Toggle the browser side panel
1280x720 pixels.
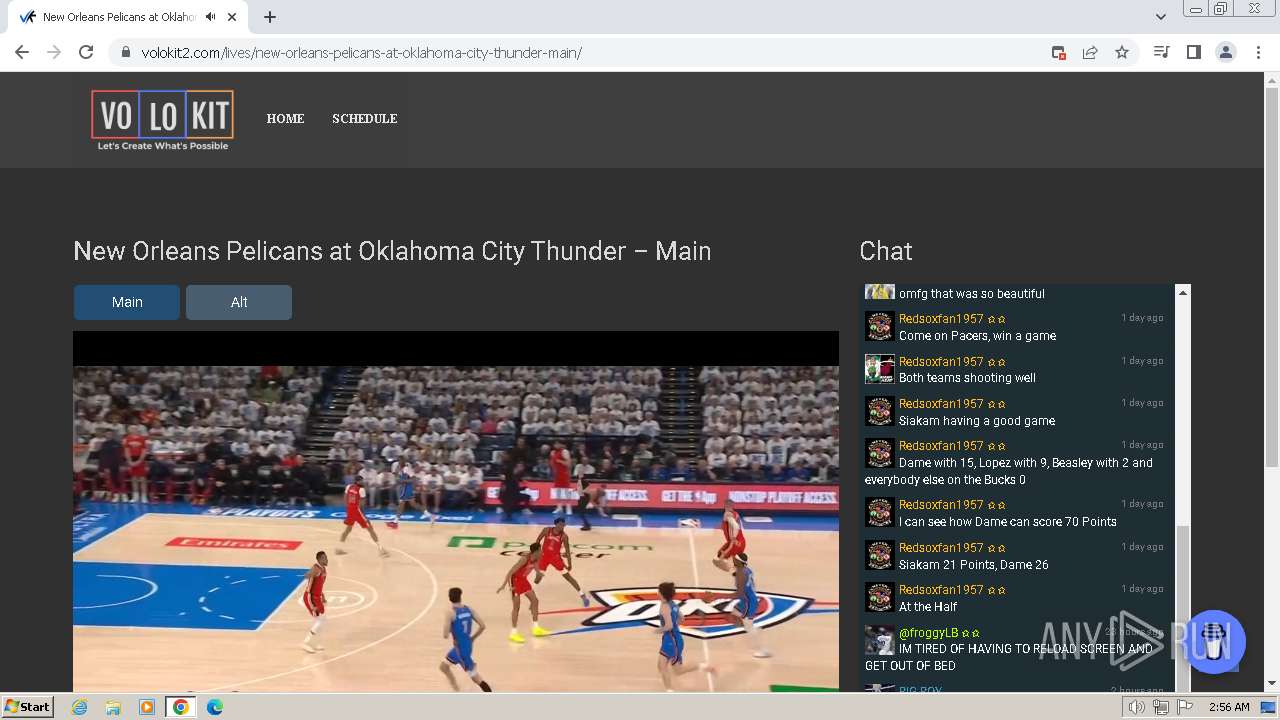(1193, 52)
